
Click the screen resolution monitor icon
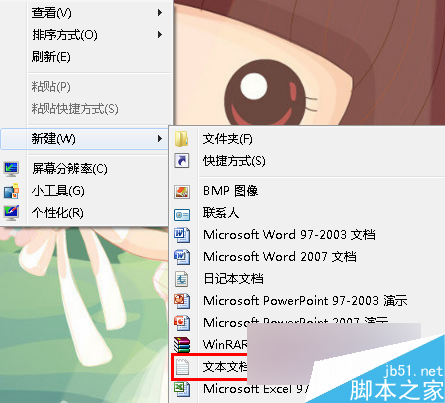click(11, 169)
